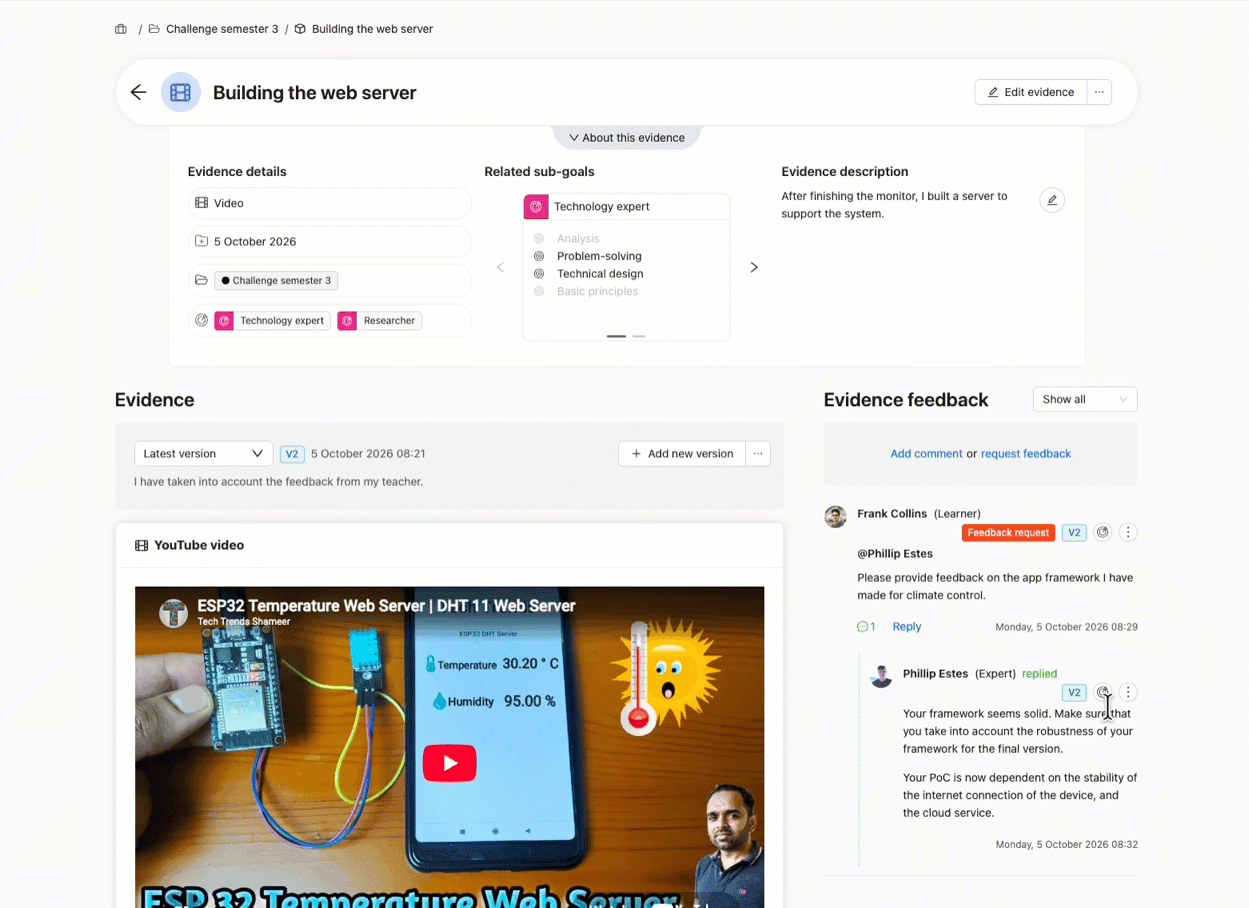1249x908 pixels.
Task: Open the Challenge semester 3 breadcrumb
Action: click(x=222, y=29)
